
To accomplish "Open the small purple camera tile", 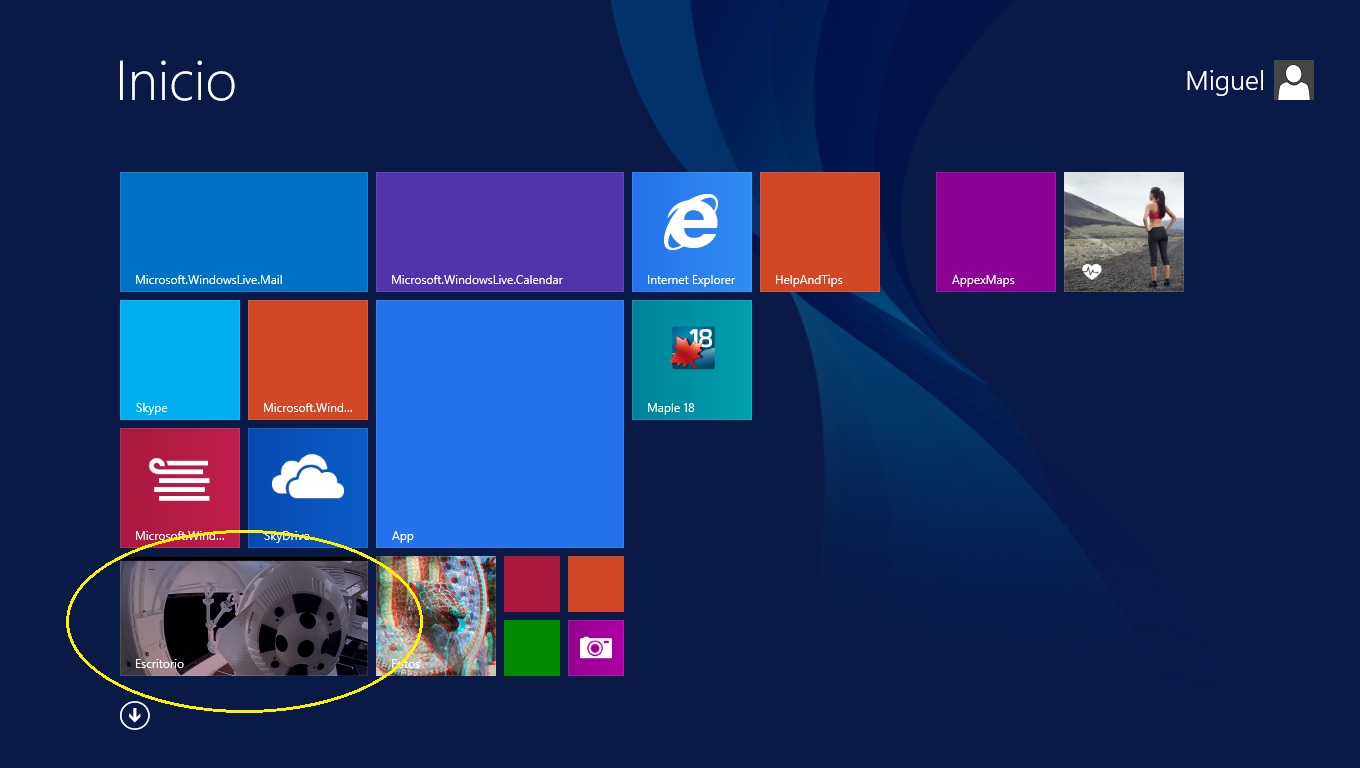I will coord(595,647).
